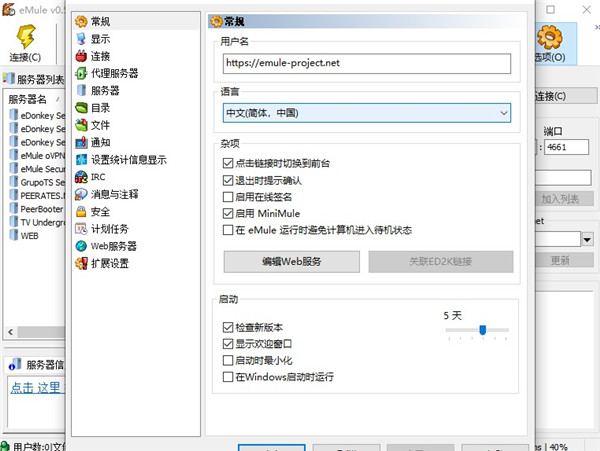Viewport: 600px width, 451px height.
Task: Click the Web服务器 globe icon
Action: tap(81, 246)
